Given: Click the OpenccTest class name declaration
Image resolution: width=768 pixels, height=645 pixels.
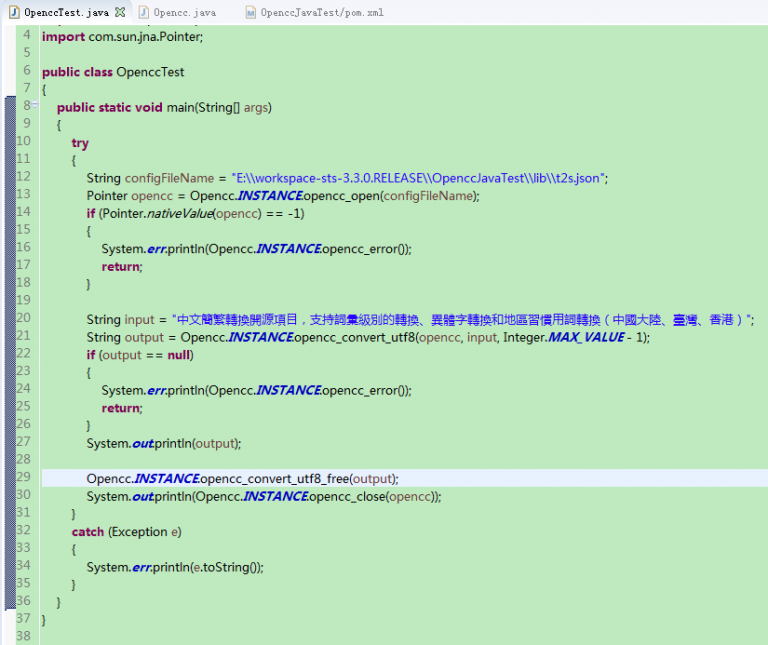Looking at the screenshot, I should click(150, 72).
